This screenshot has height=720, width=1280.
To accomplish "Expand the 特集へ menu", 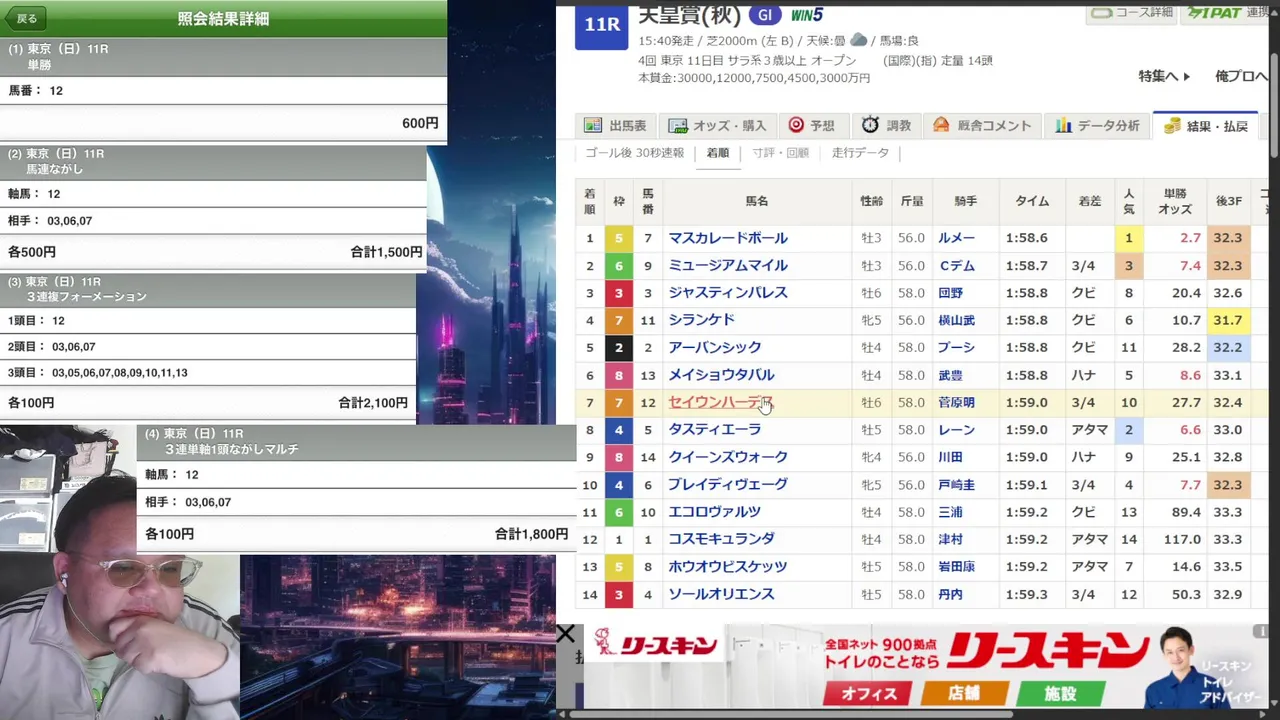I will coord(1164,76).
